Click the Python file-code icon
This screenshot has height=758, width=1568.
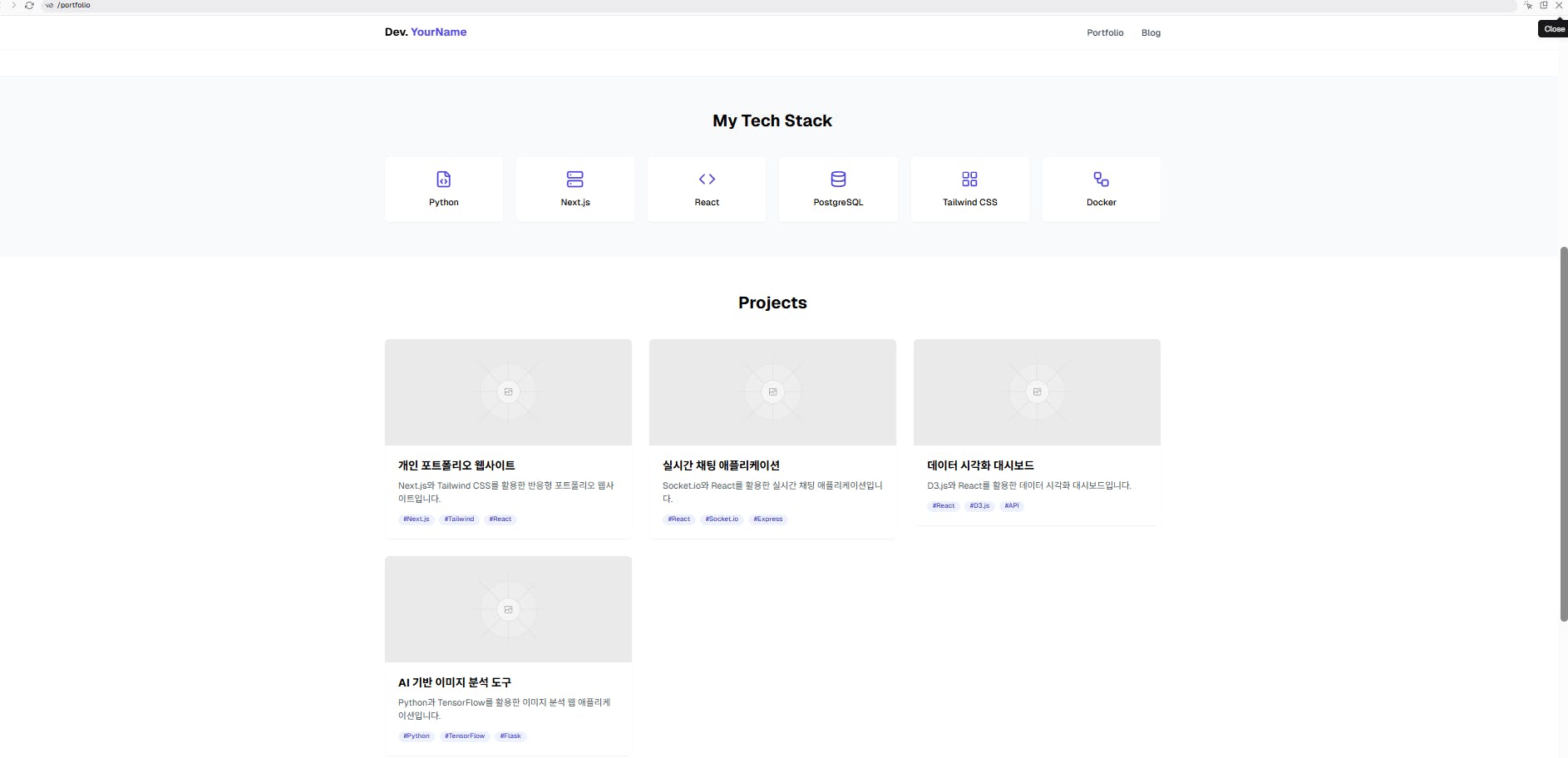(443, 179)
